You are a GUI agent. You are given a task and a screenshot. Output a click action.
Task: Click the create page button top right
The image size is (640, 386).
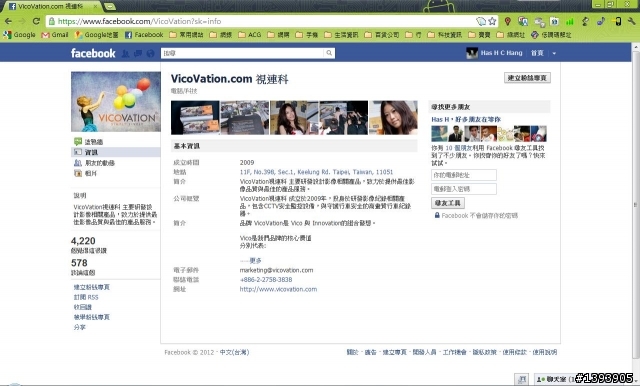[x=527, y=78]
